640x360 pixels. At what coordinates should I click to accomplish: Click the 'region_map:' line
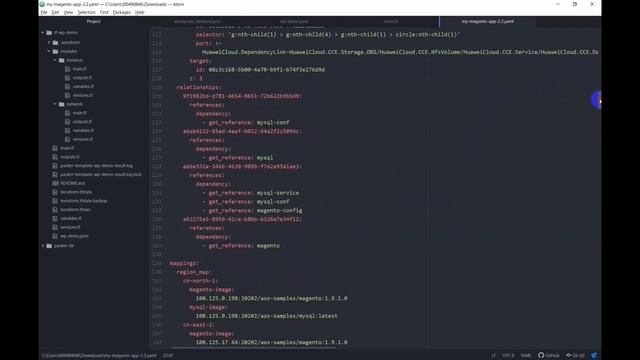tap(194, 272)
